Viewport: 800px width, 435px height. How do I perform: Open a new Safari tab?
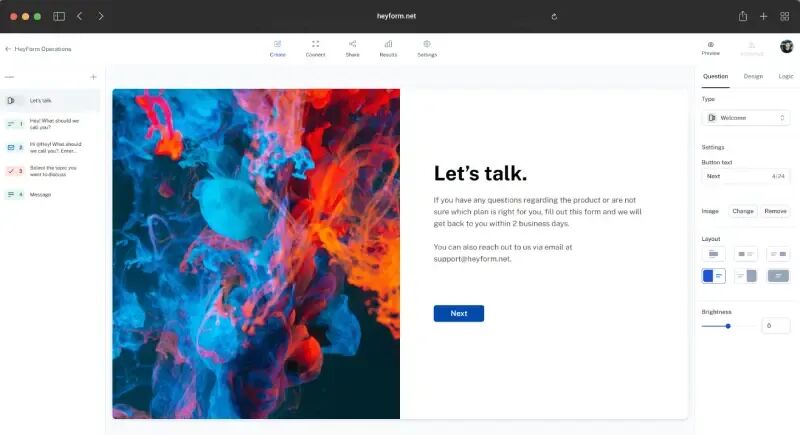pos(763,16)
